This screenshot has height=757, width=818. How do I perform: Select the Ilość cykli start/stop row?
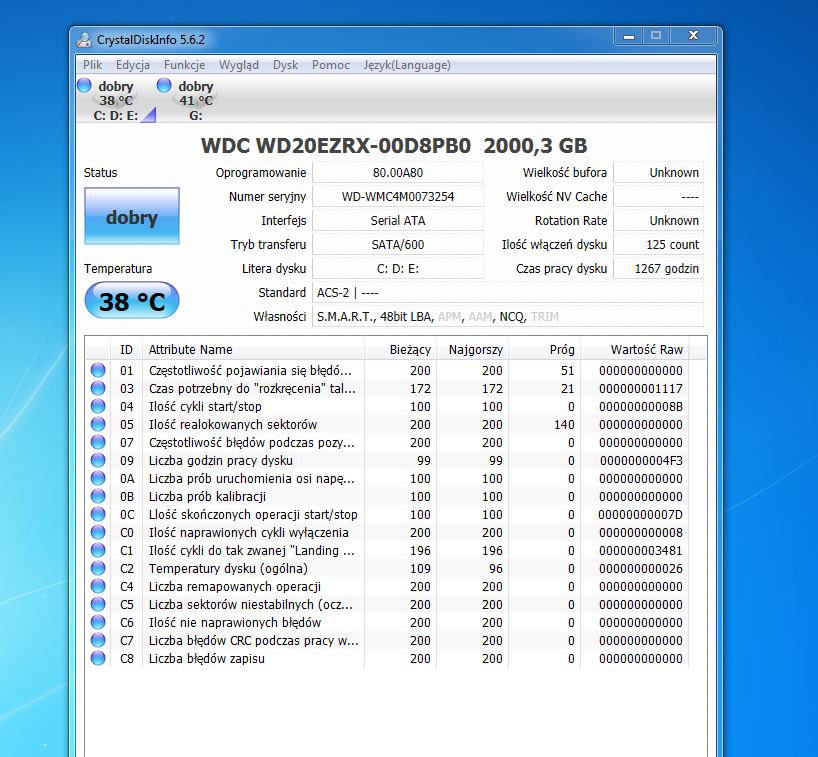coord(387,406)
